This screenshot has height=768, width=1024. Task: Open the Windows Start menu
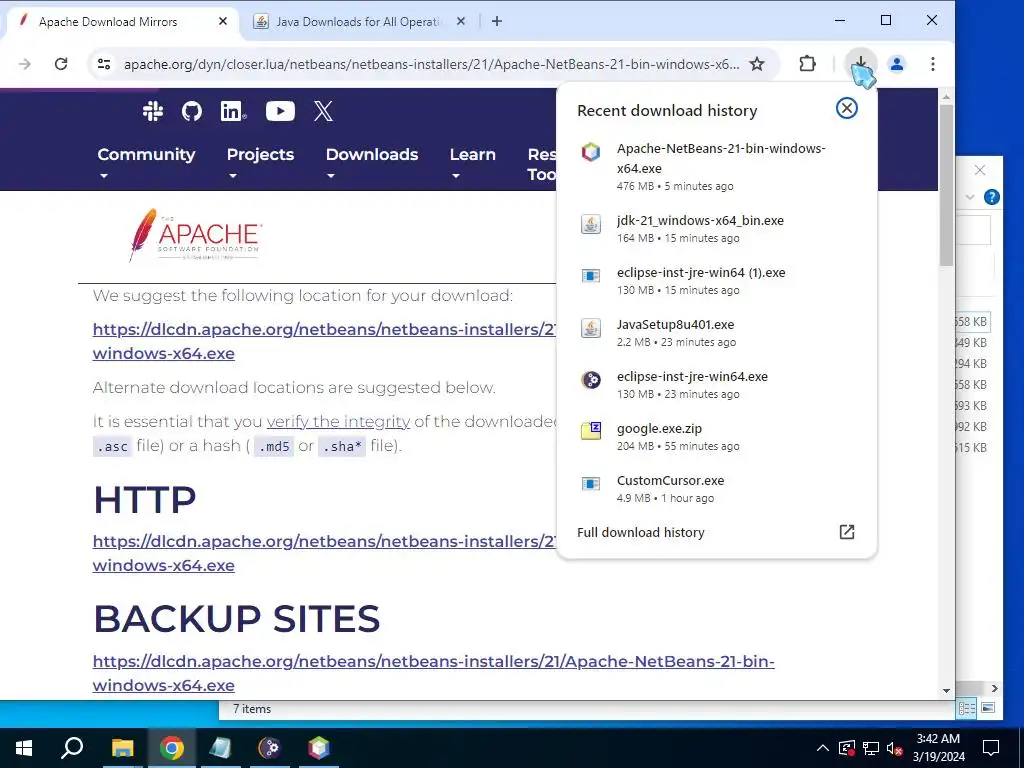click(x=24, y=748)
